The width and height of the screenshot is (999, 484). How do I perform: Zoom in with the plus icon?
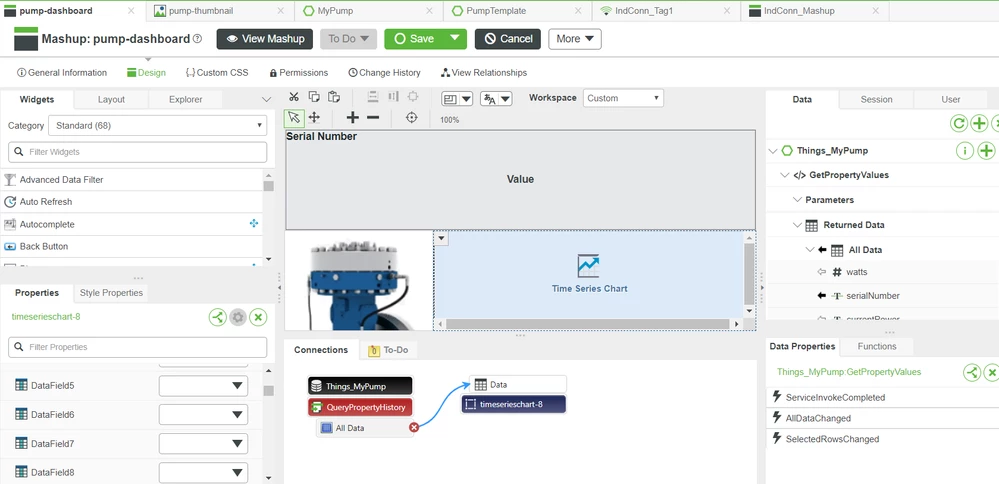[x=352, y=118]
